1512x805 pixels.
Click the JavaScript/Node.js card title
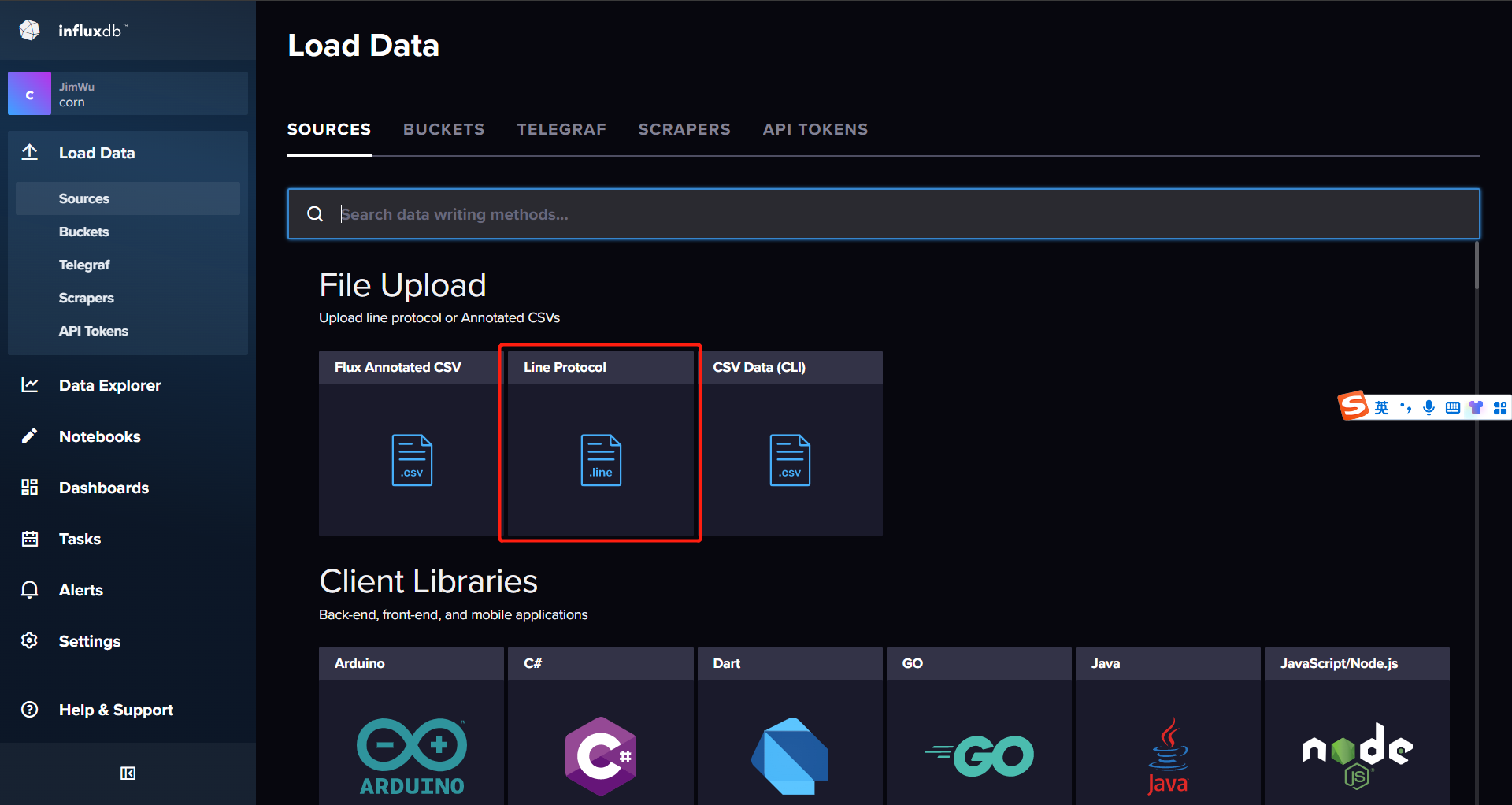(1339, 663)
